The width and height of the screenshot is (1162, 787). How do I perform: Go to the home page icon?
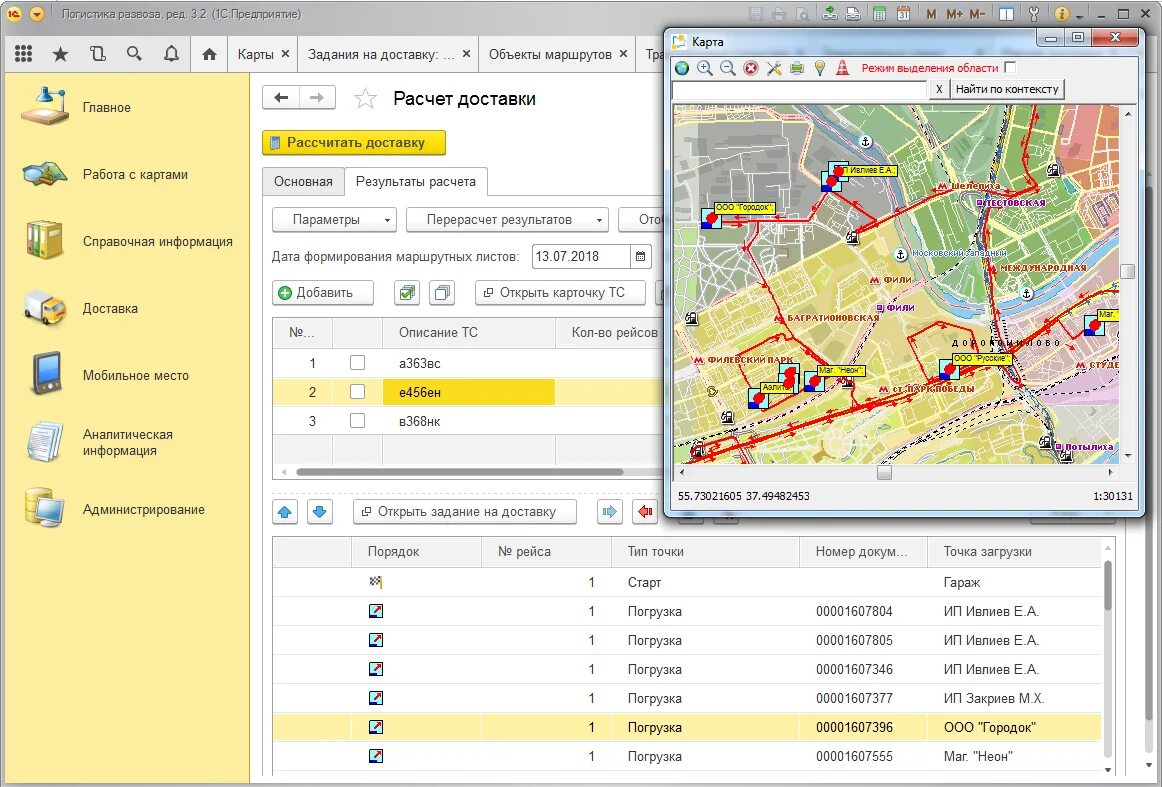209,54
